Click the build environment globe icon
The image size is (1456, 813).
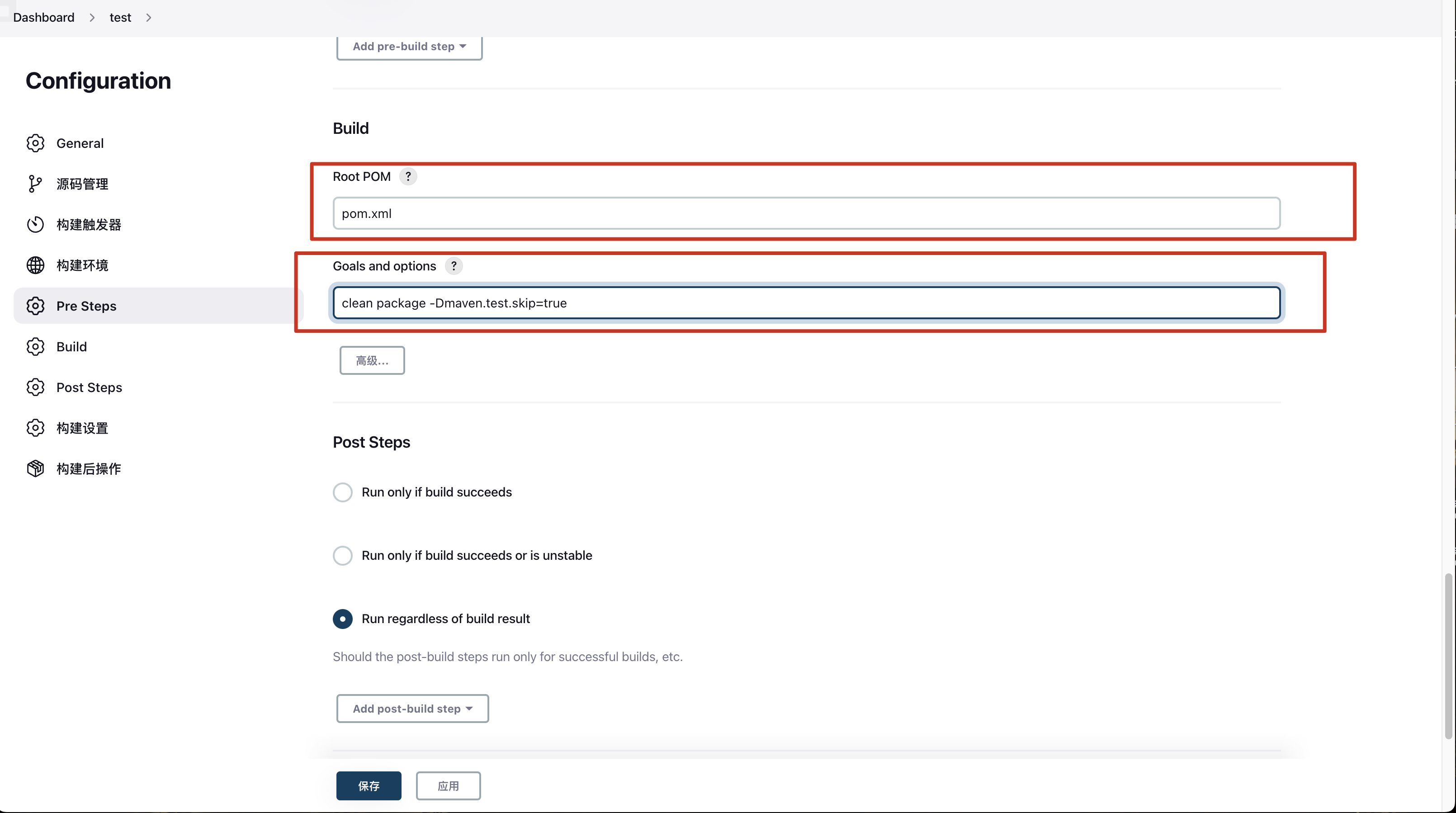35,265
